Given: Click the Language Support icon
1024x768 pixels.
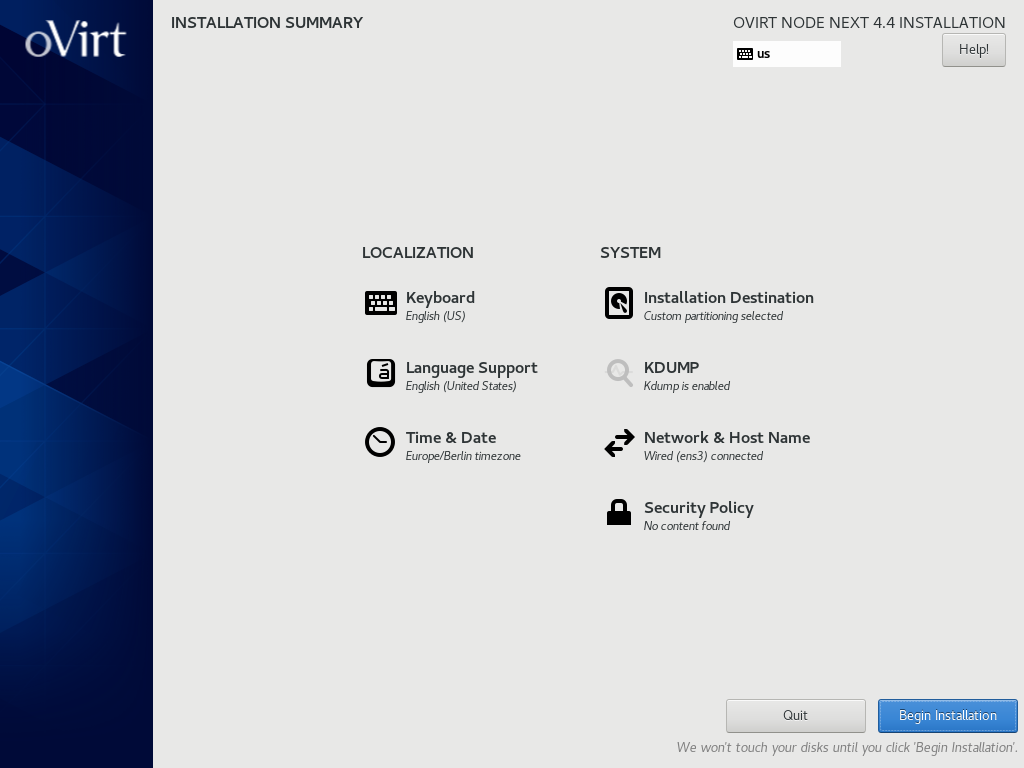Looking at the screenshot, I should point(381,373).
